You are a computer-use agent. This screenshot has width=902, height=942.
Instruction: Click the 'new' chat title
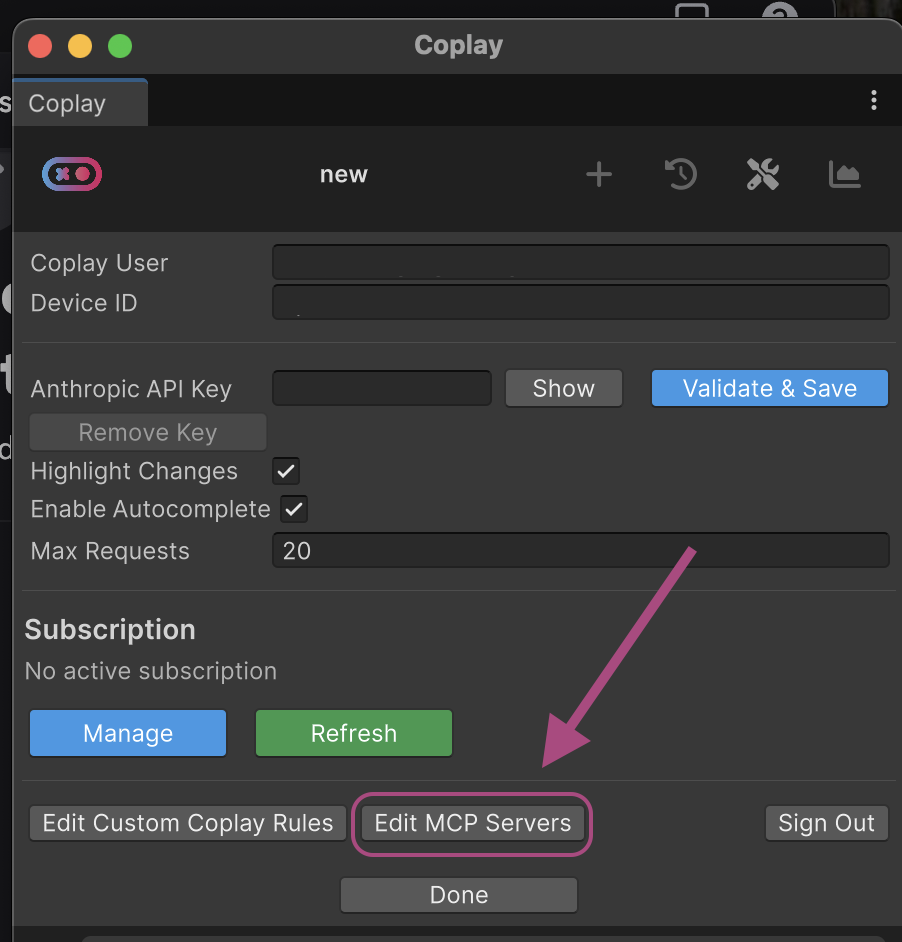(x=343, y=174)
